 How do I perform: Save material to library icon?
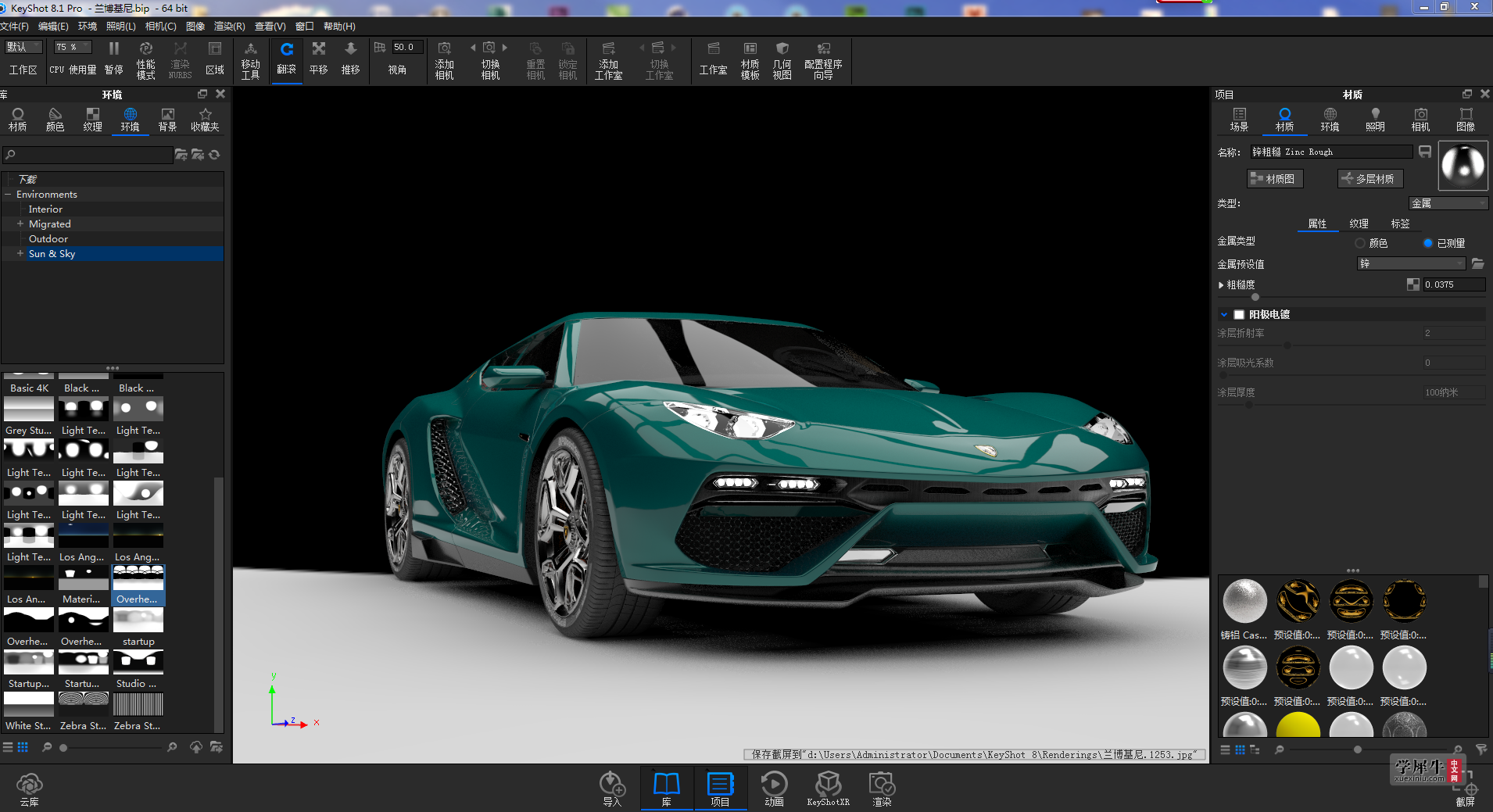tap(1425, 152)
